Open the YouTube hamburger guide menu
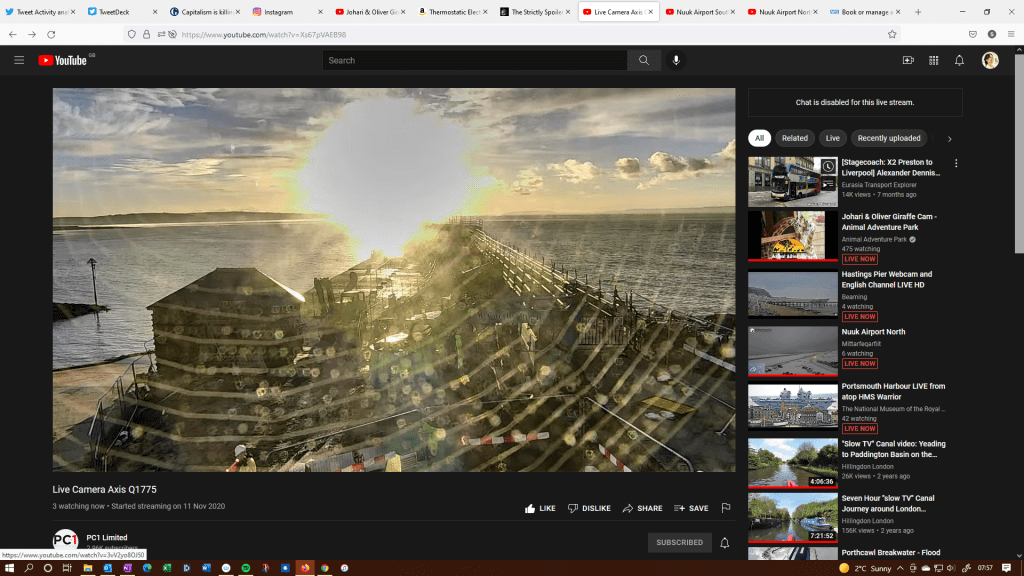The image size is (1024, 576). point(19,60)
